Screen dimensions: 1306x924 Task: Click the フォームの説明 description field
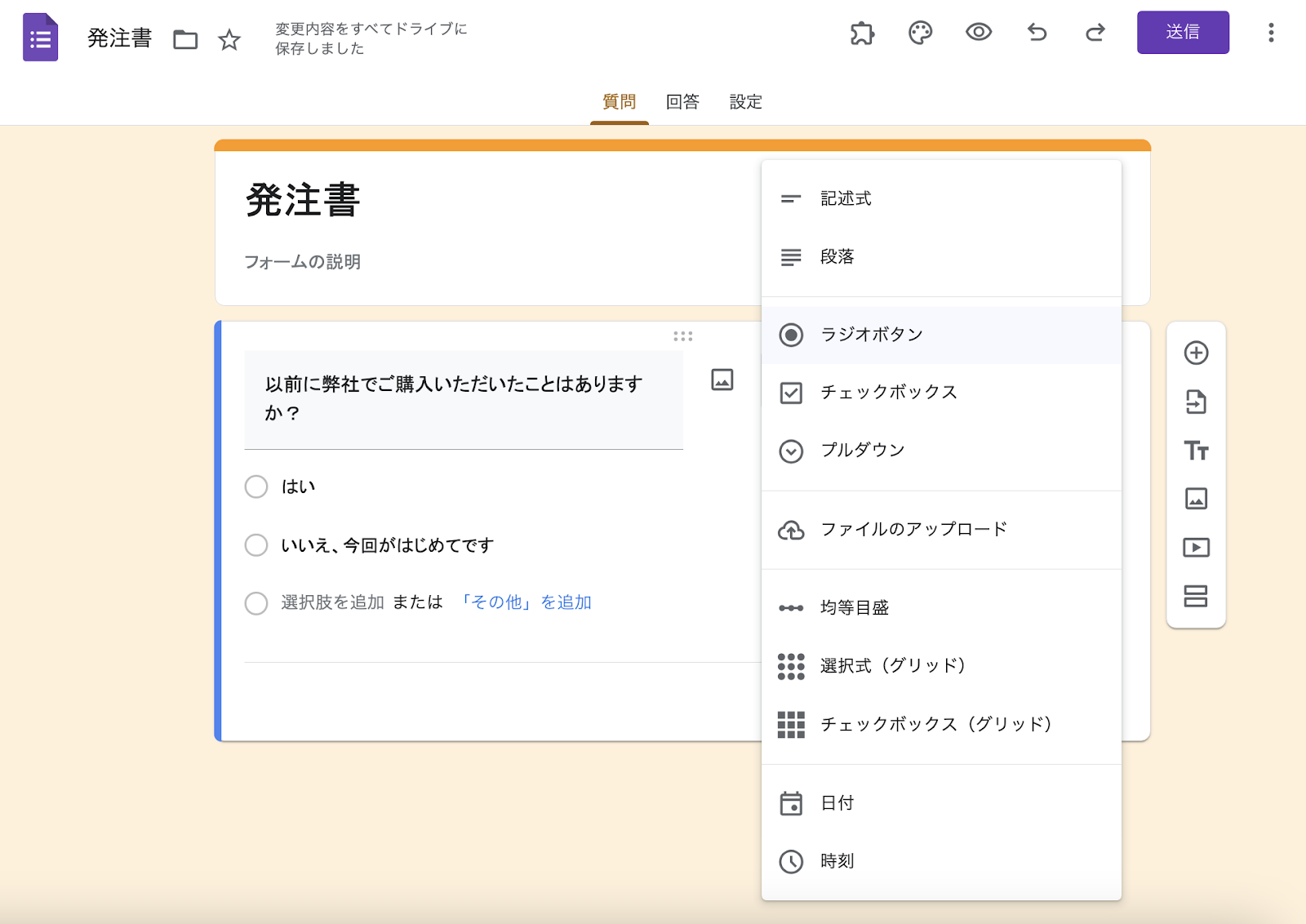point(303,262)
